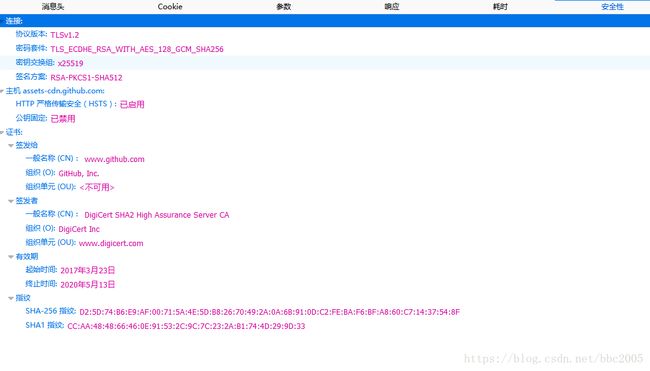
Task: Click the start date 2017年3月23日
Action: tap(87, 270)
